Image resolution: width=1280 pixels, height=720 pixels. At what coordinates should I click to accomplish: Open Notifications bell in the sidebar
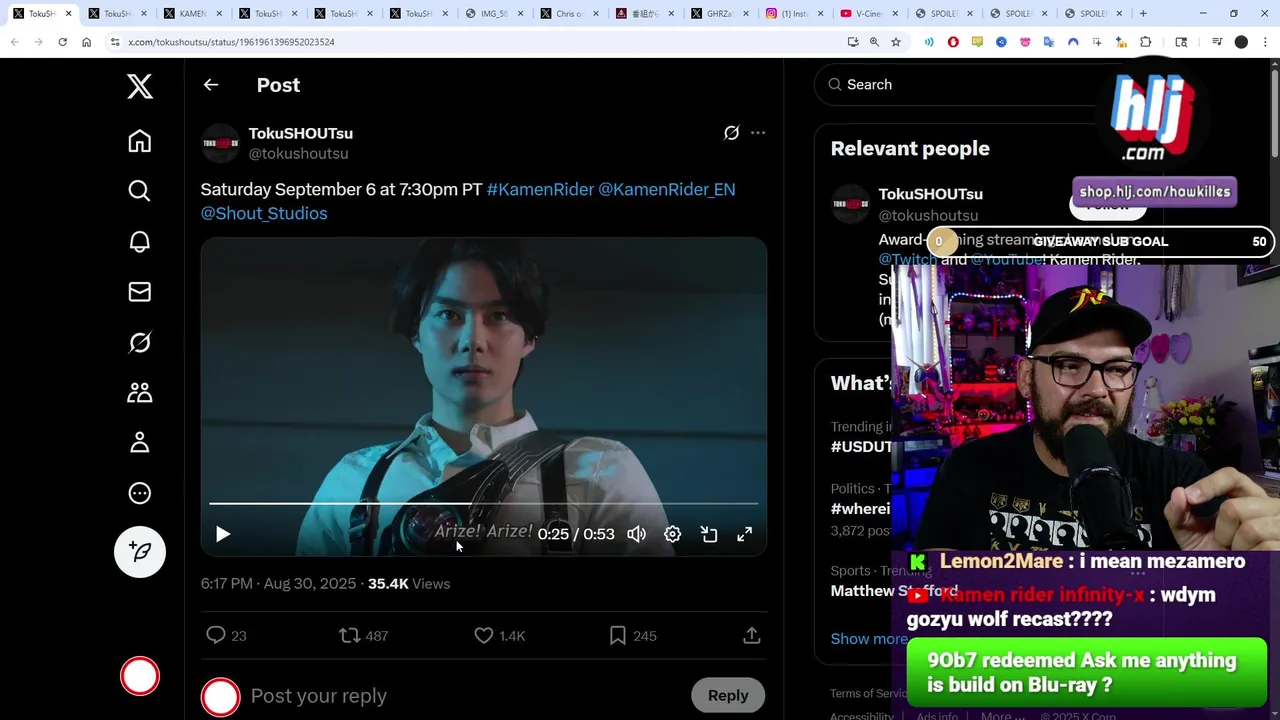point(140,241)
